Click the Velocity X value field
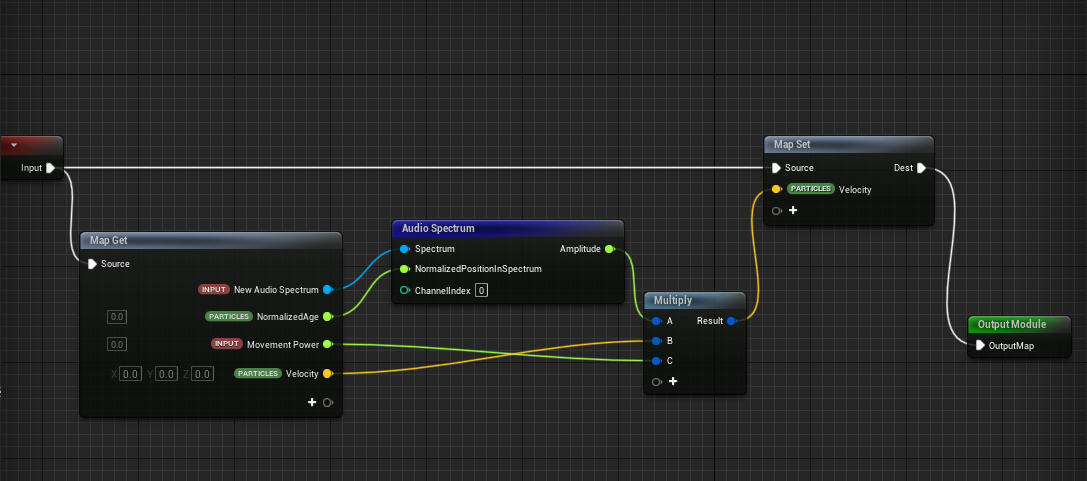 coord(130,374)
